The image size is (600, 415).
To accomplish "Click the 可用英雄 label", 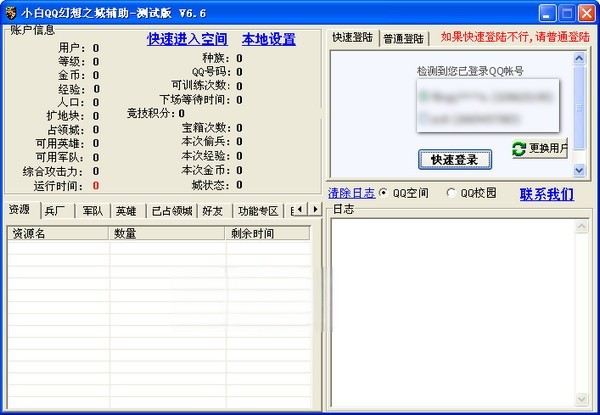I will 59,143.
